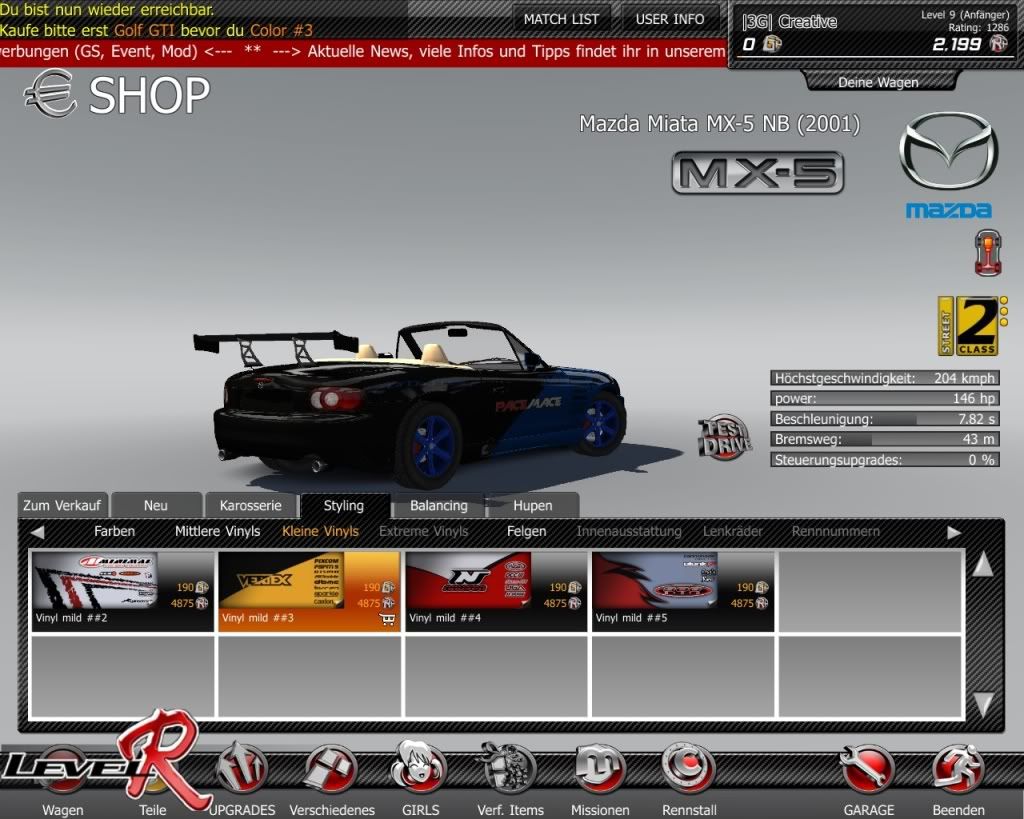Screen dimensions: 1024x819
Task: Open the Missionen icon
Action: click(x=600, y=770)
